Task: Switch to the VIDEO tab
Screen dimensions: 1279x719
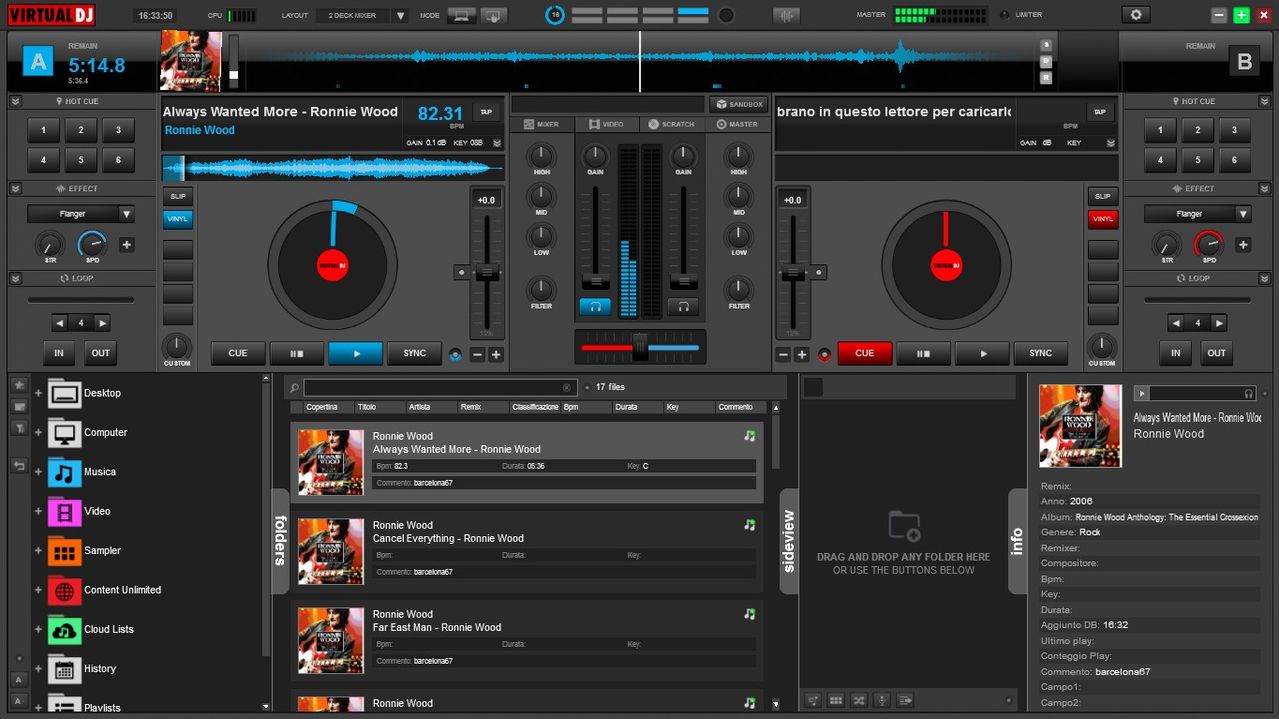Action: point(607,124)
